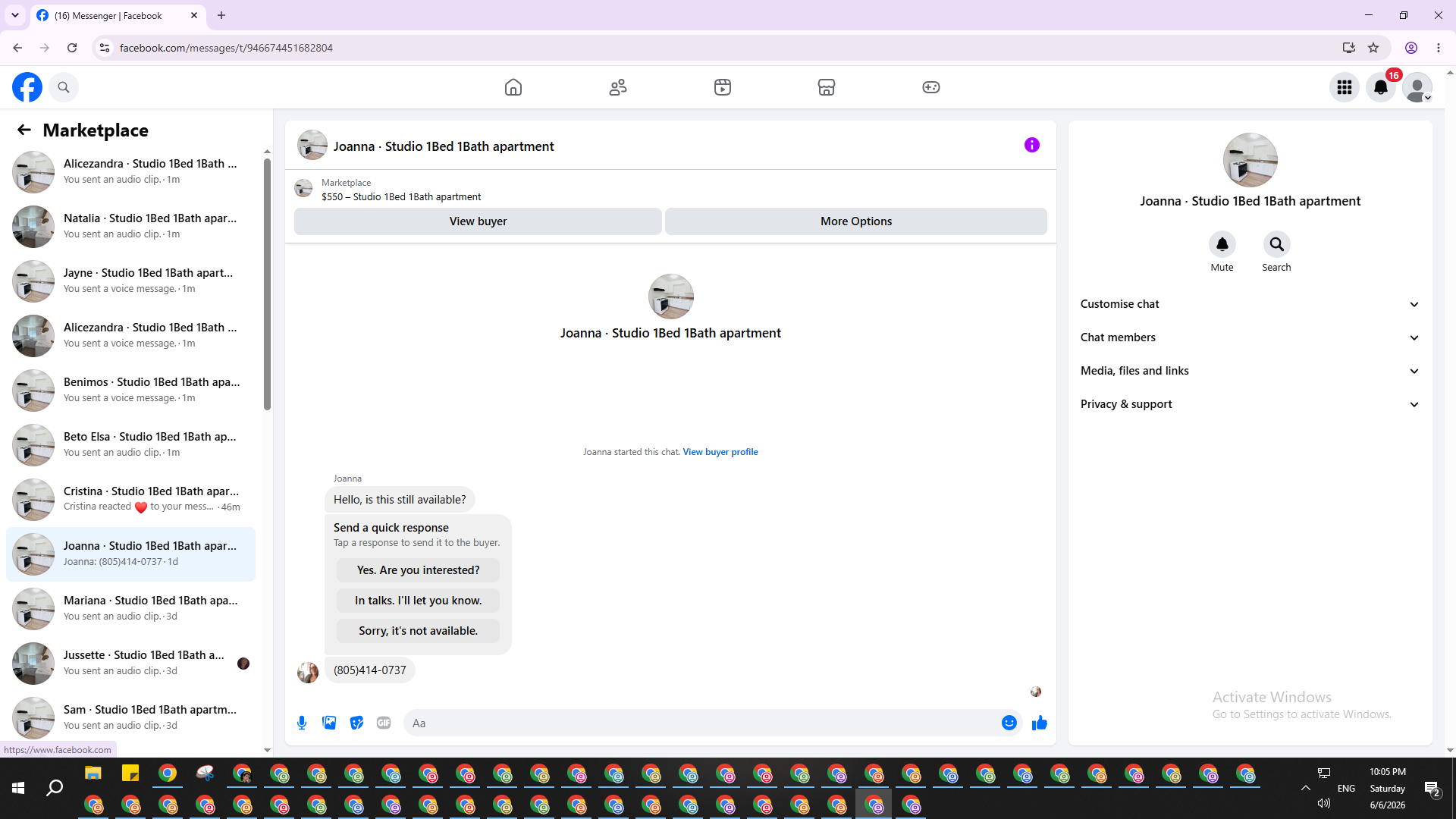This screenshot has width=1456, height=819.
Task: Open Mariana's Studio apartment conversation
Action: coord(130,609)
